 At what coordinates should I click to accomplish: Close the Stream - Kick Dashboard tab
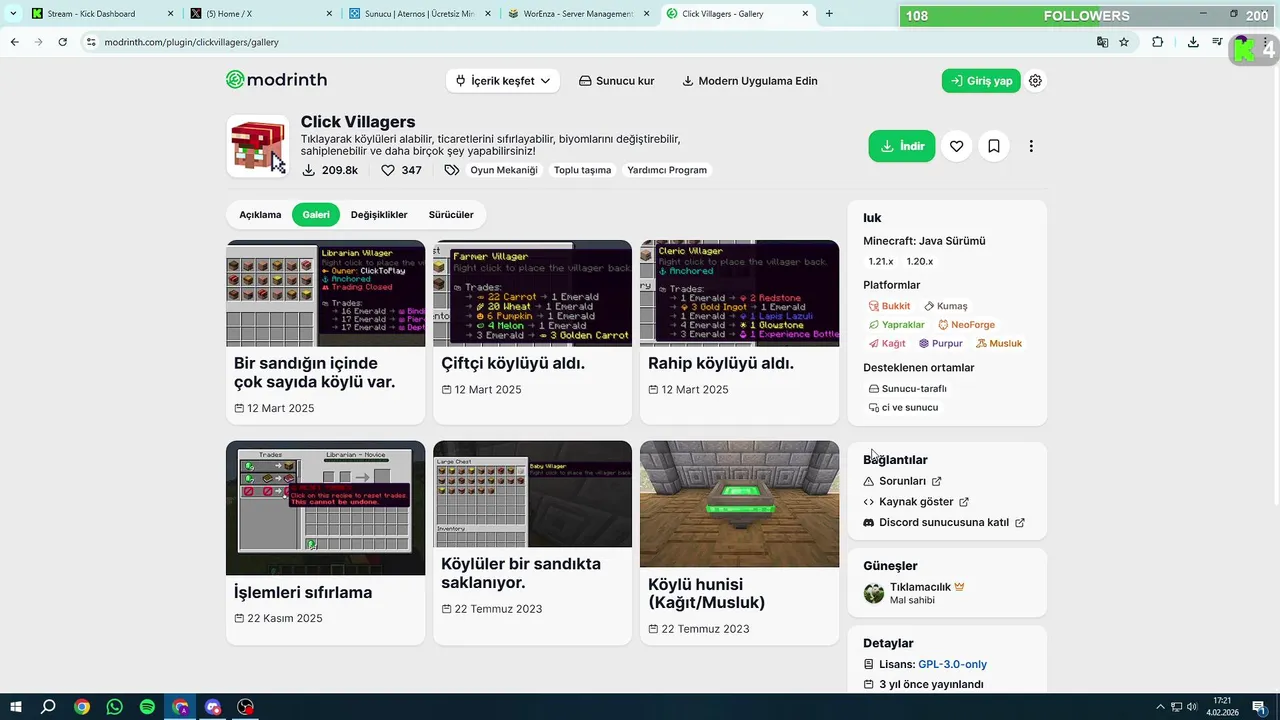click(169, 14)
